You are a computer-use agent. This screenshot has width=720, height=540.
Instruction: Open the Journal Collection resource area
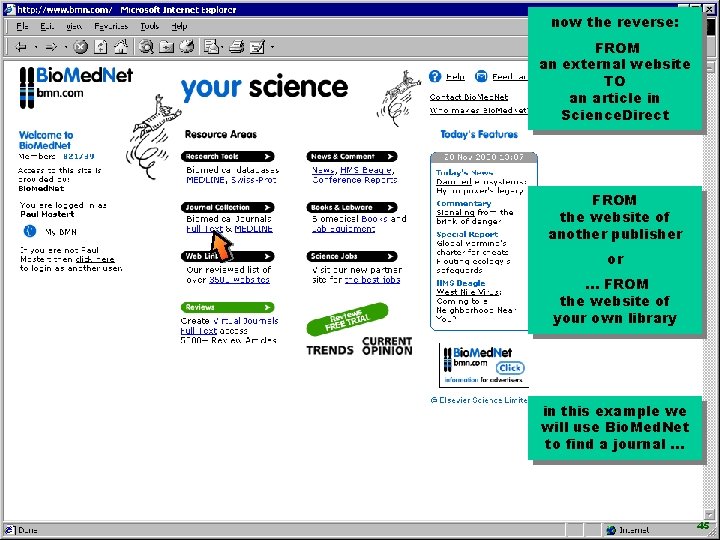[228, 208]
